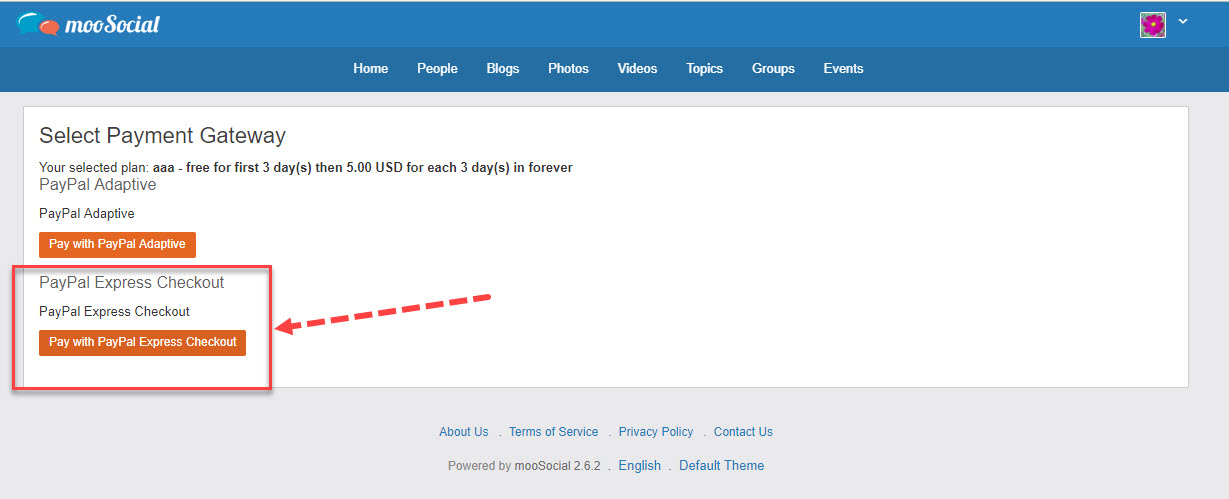
Task: Click the Default Theme link
Action: click(x=722, y=465)
